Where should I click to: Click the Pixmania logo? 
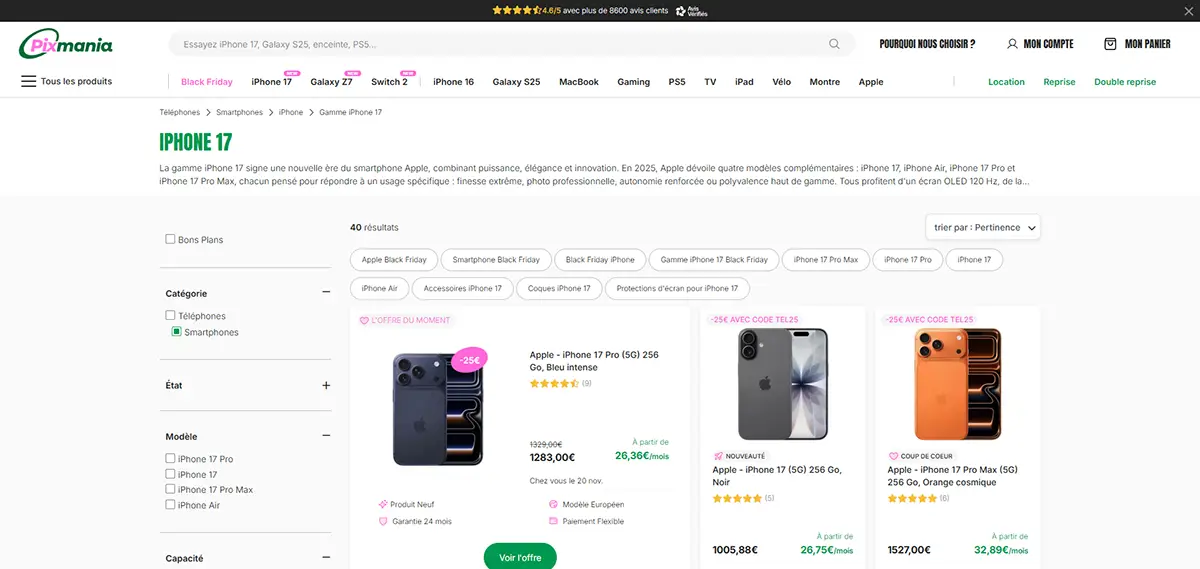click(x=66, y=44)
